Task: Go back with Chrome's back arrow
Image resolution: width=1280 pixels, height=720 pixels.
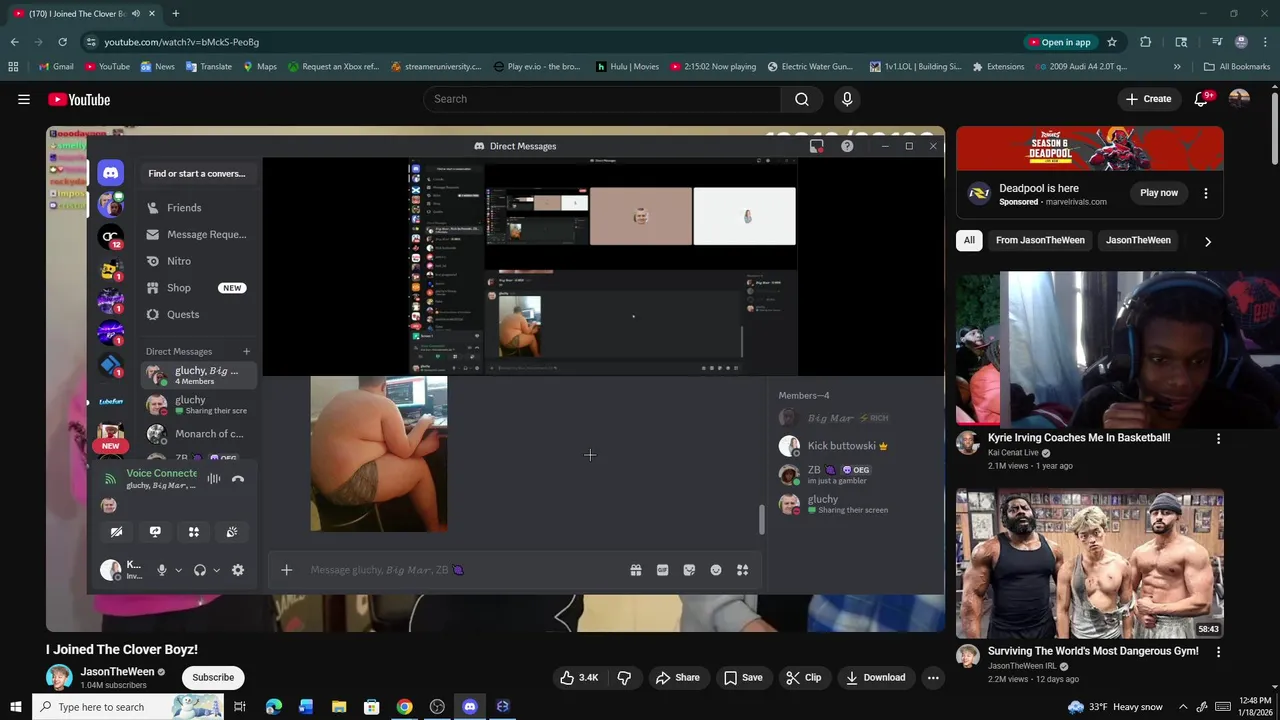Action: coord(14,42)
